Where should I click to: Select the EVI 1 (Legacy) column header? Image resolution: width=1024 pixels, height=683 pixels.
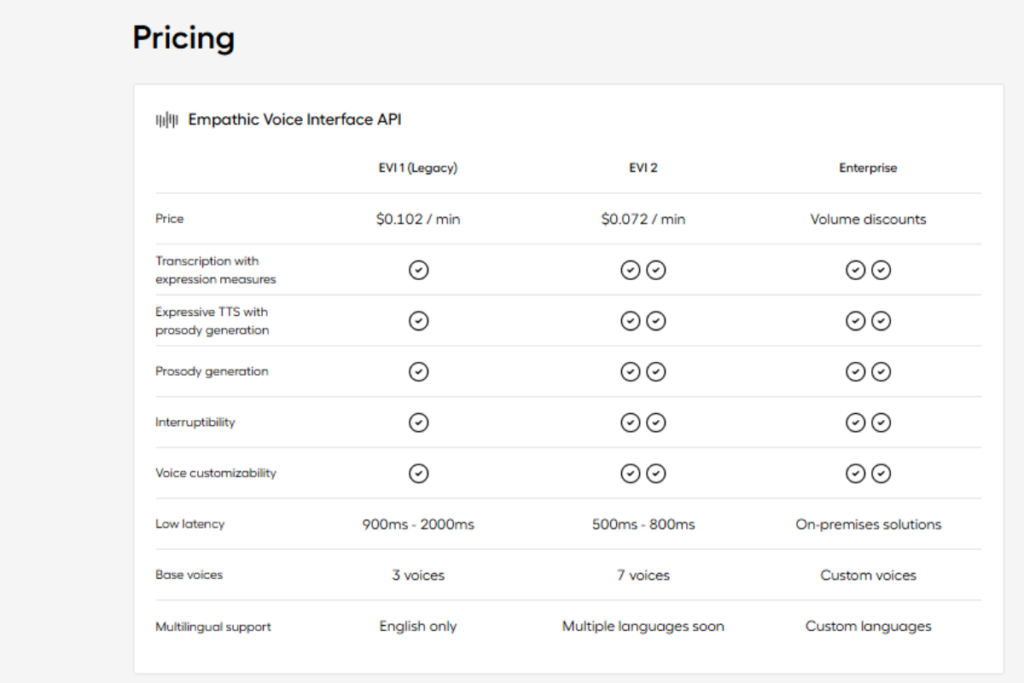[418, 168]
